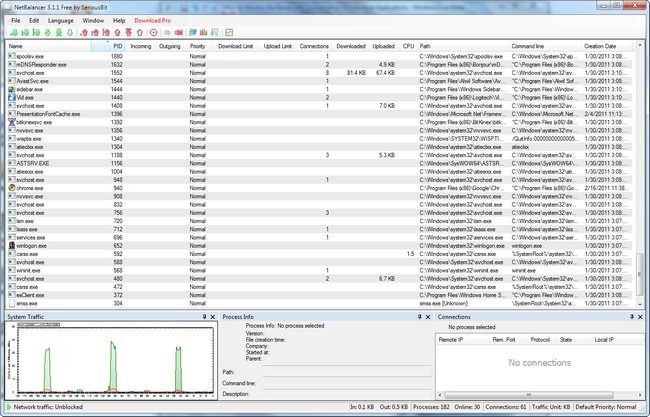Select the mDNSResponder.exe process row
Viewport: 650px width, 417px height.
319,65
